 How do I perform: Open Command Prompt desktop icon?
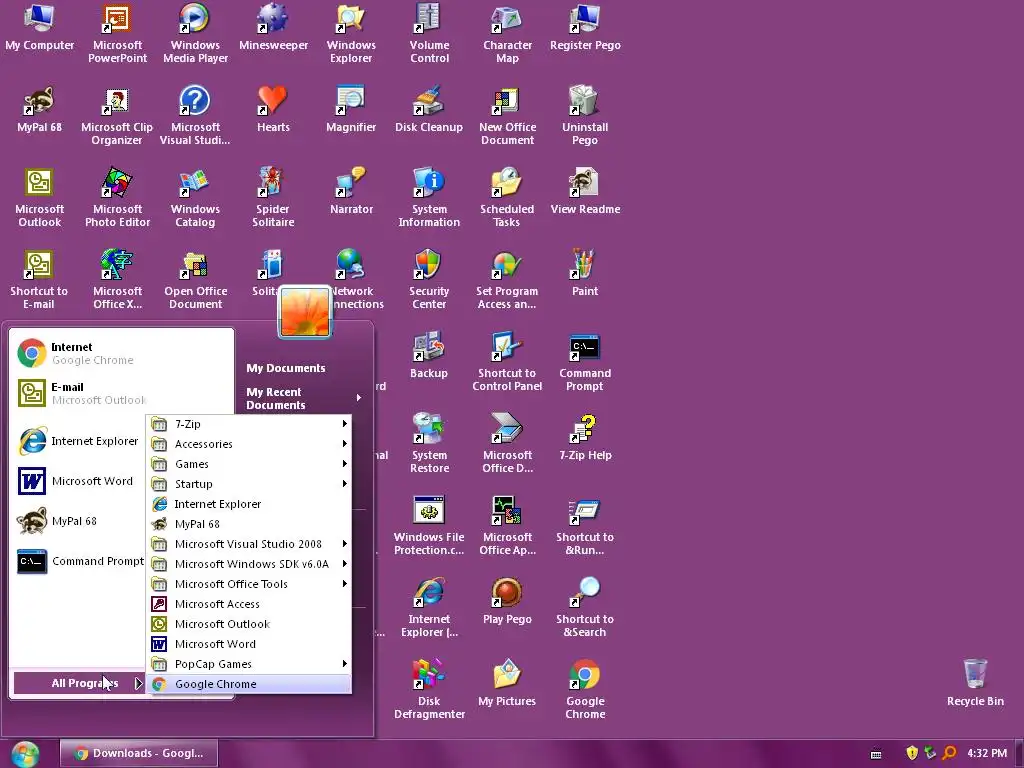point(584,360)
